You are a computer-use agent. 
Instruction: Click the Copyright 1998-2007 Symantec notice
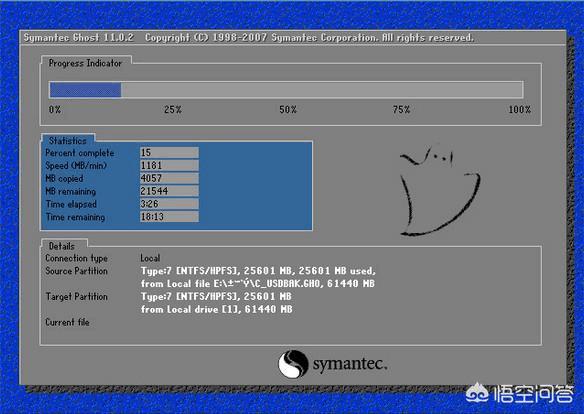[309, 38]
